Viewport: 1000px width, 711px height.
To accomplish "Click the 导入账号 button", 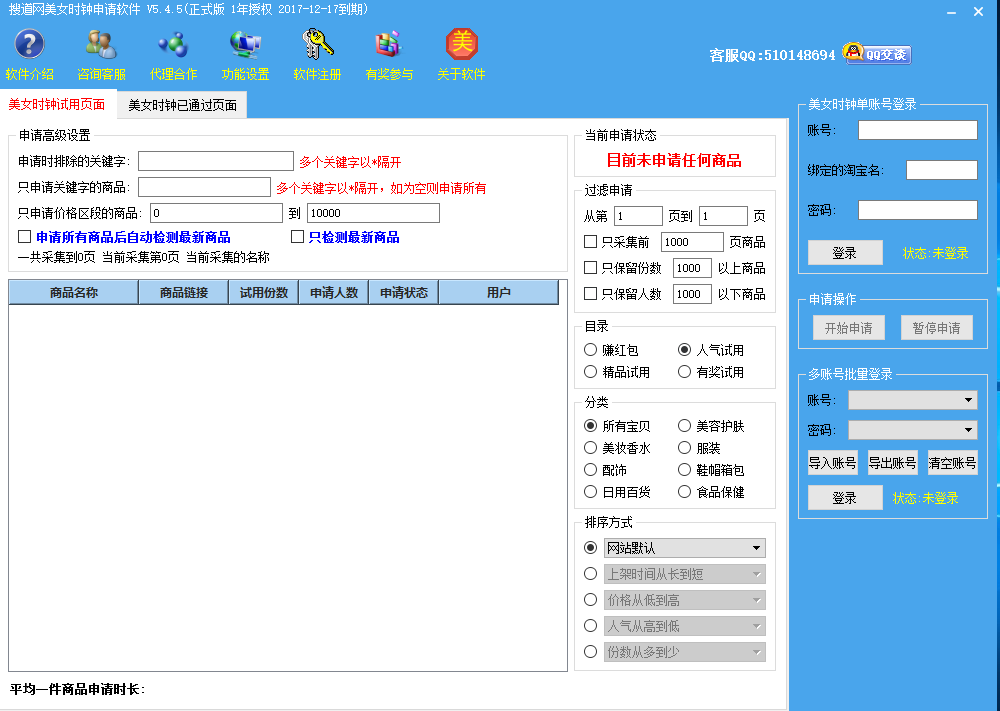I will [832, 463].
